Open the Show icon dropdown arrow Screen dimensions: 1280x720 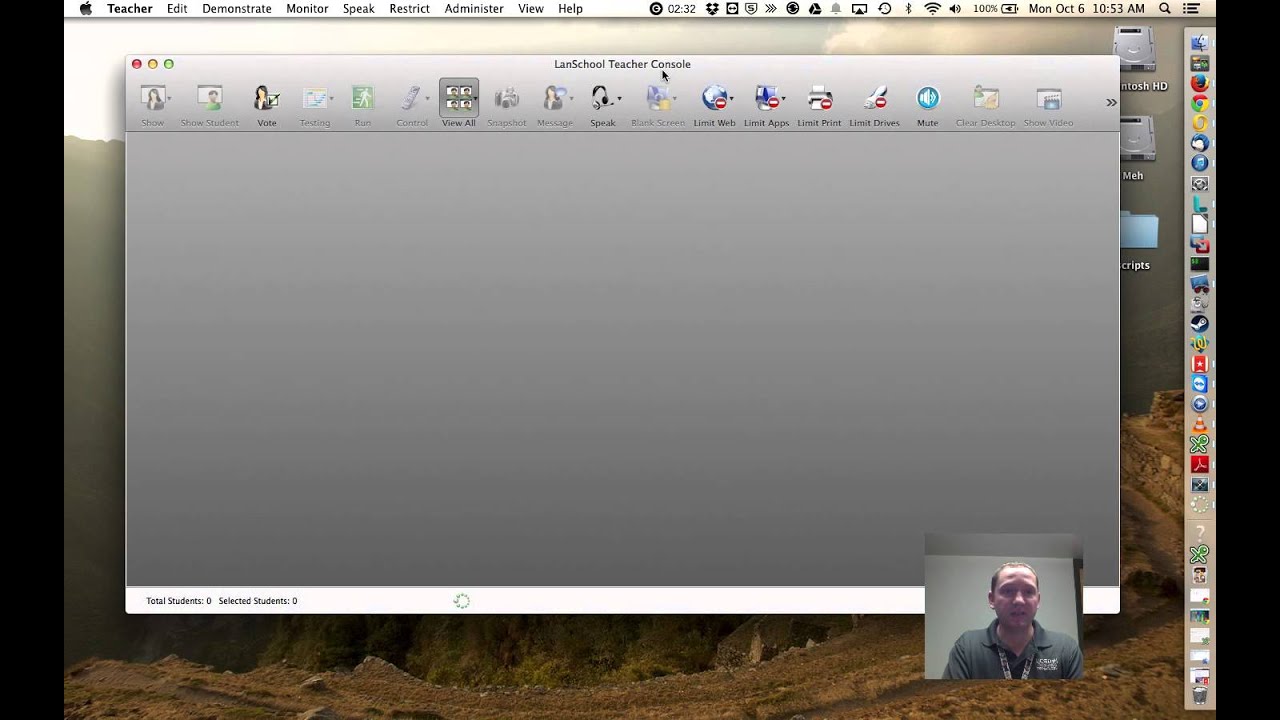[170, 98]
